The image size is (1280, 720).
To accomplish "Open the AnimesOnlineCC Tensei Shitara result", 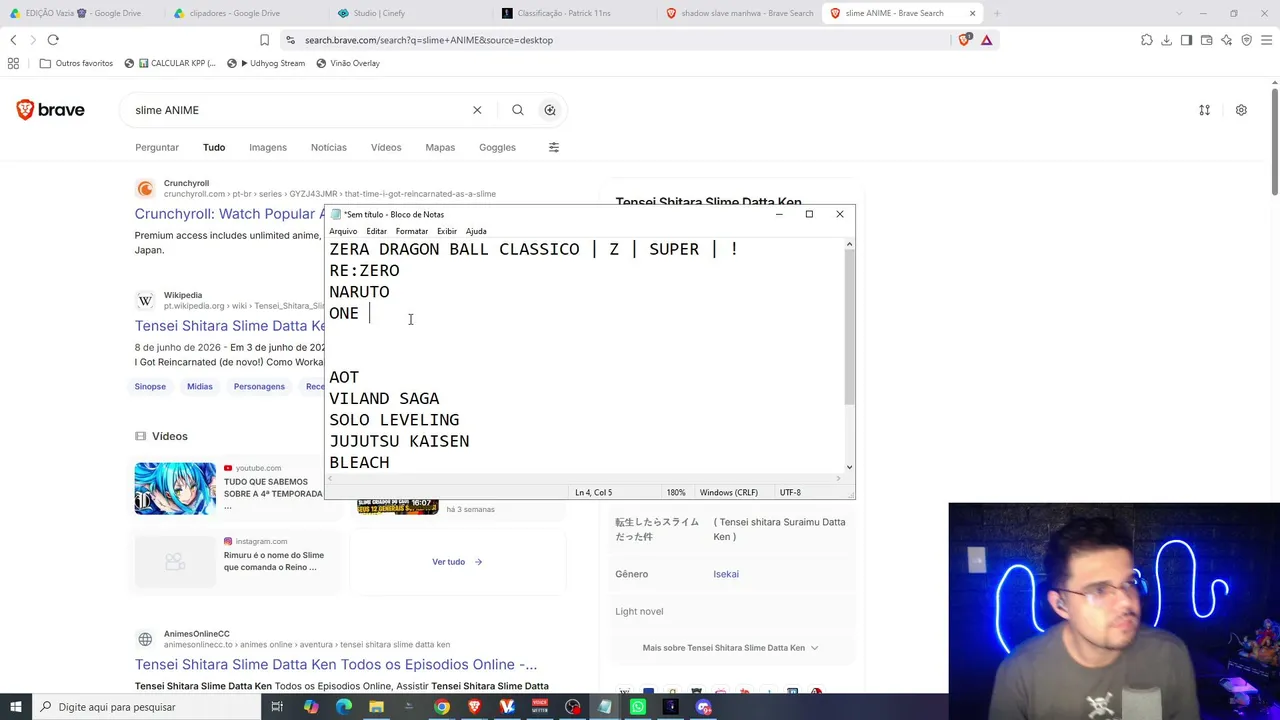I will [336, 664].
